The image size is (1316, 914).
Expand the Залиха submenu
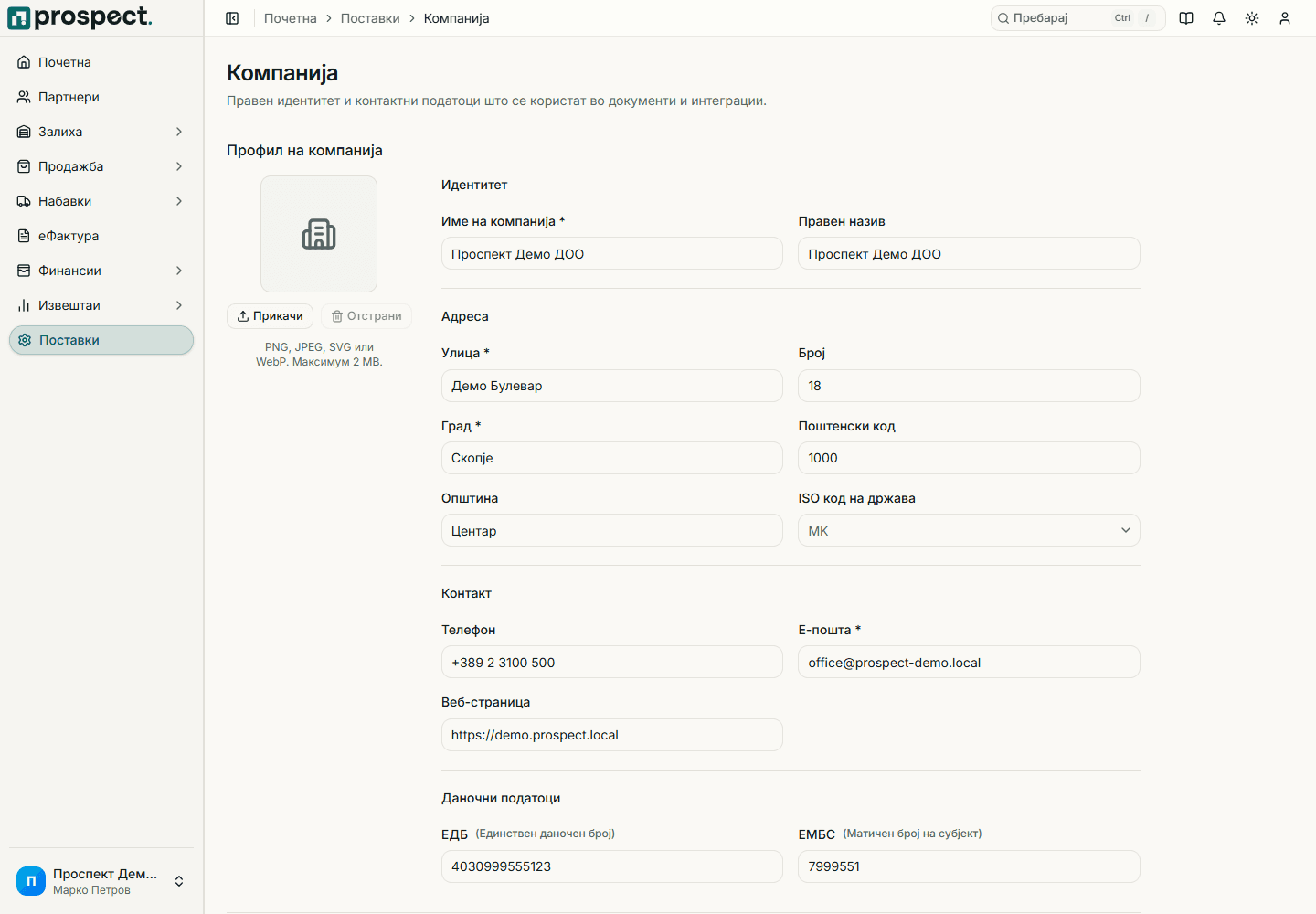[x=101, y=132]
